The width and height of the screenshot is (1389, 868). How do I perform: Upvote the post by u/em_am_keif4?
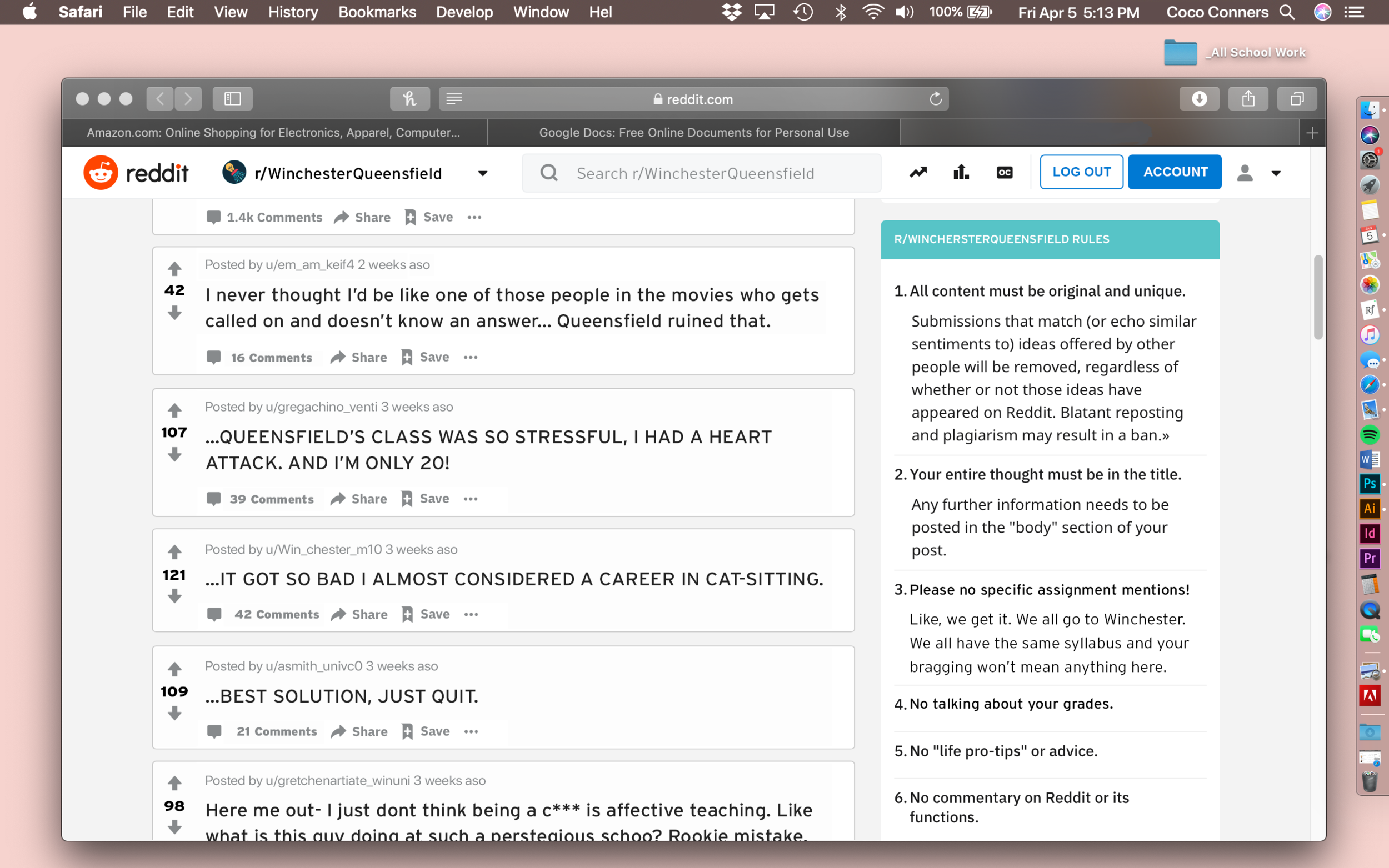point(174,269)
